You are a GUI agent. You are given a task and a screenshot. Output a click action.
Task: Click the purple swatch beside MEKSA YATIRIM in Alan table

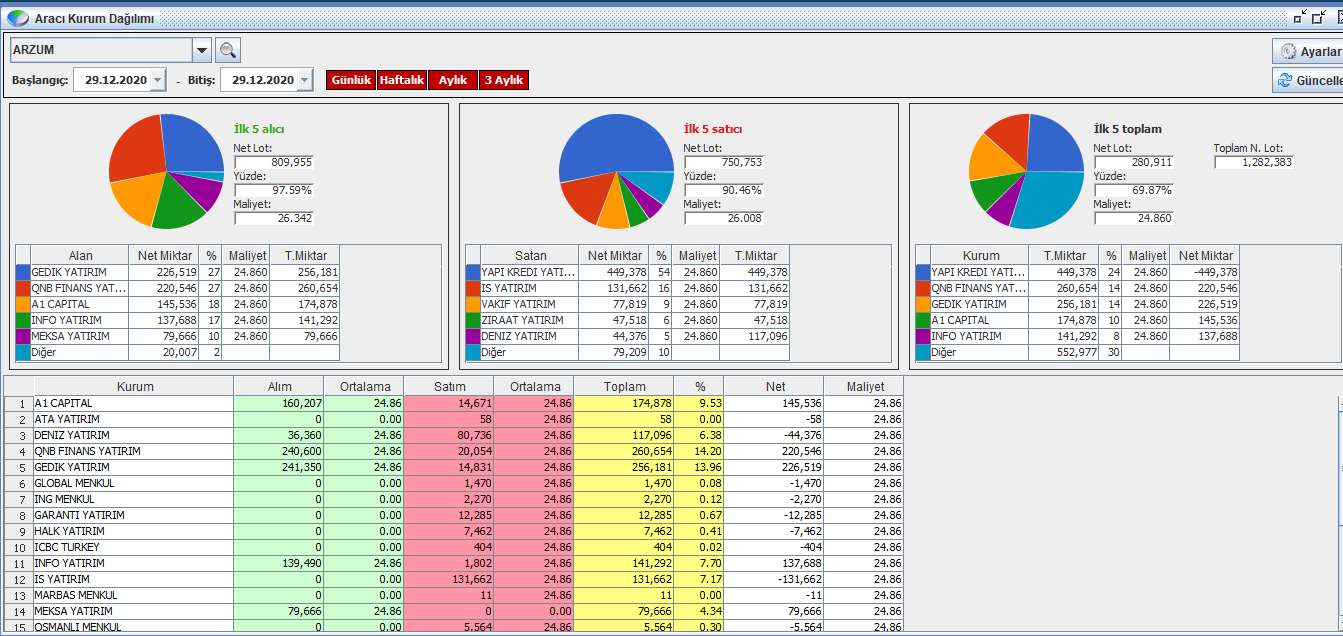click(23, 336)
